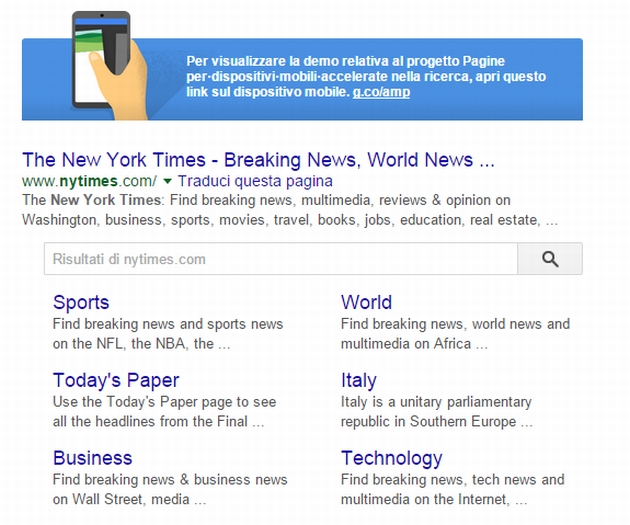Click the phone-in-hand banner illustration
The height and width of the screenshot is (525, 630).
[x=109, y=65]
